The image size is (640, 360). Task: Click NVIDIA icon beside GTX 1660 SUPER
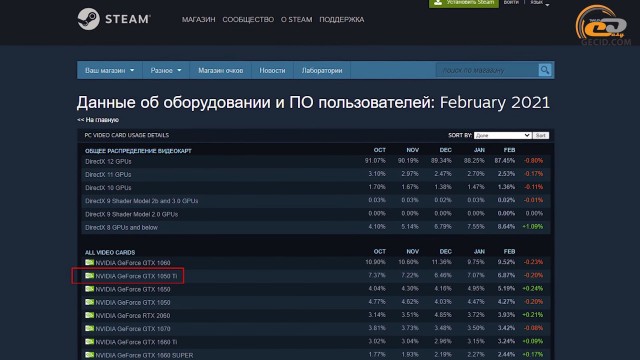click(89, 355)
